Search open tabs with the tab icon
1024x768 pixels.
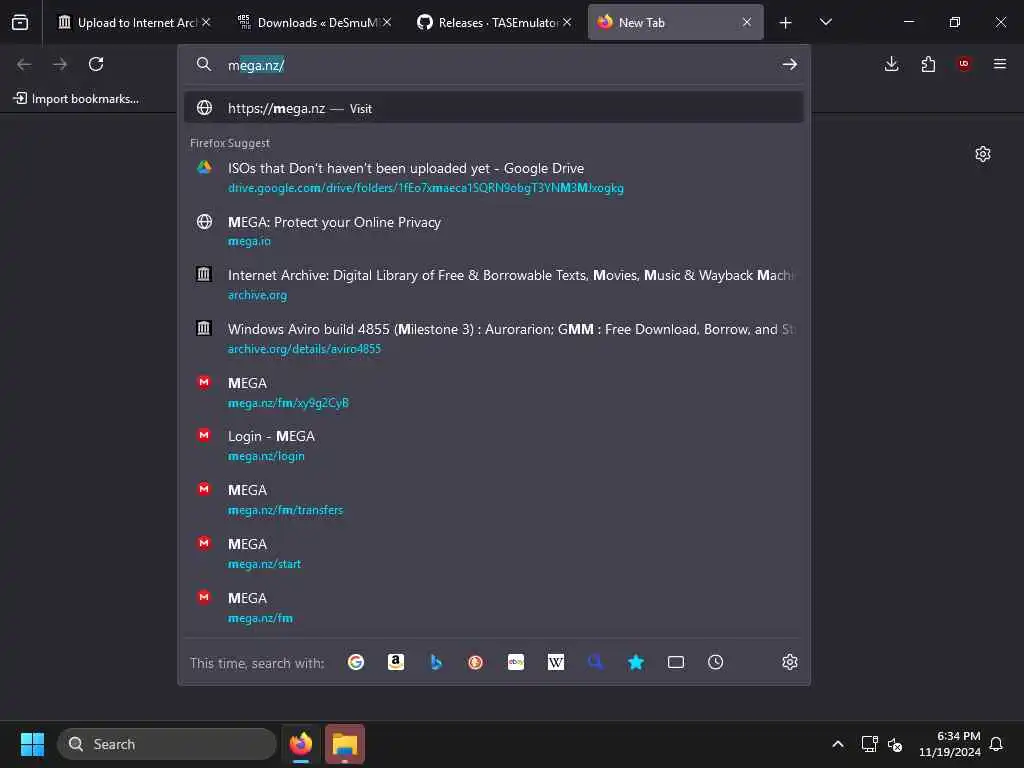pyautogui.click(x=676, y=662)
